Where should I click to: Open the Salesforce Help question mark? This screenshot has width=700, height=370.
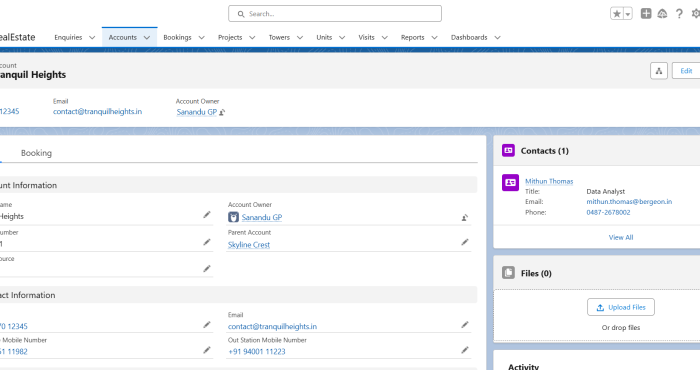(679, 14)
